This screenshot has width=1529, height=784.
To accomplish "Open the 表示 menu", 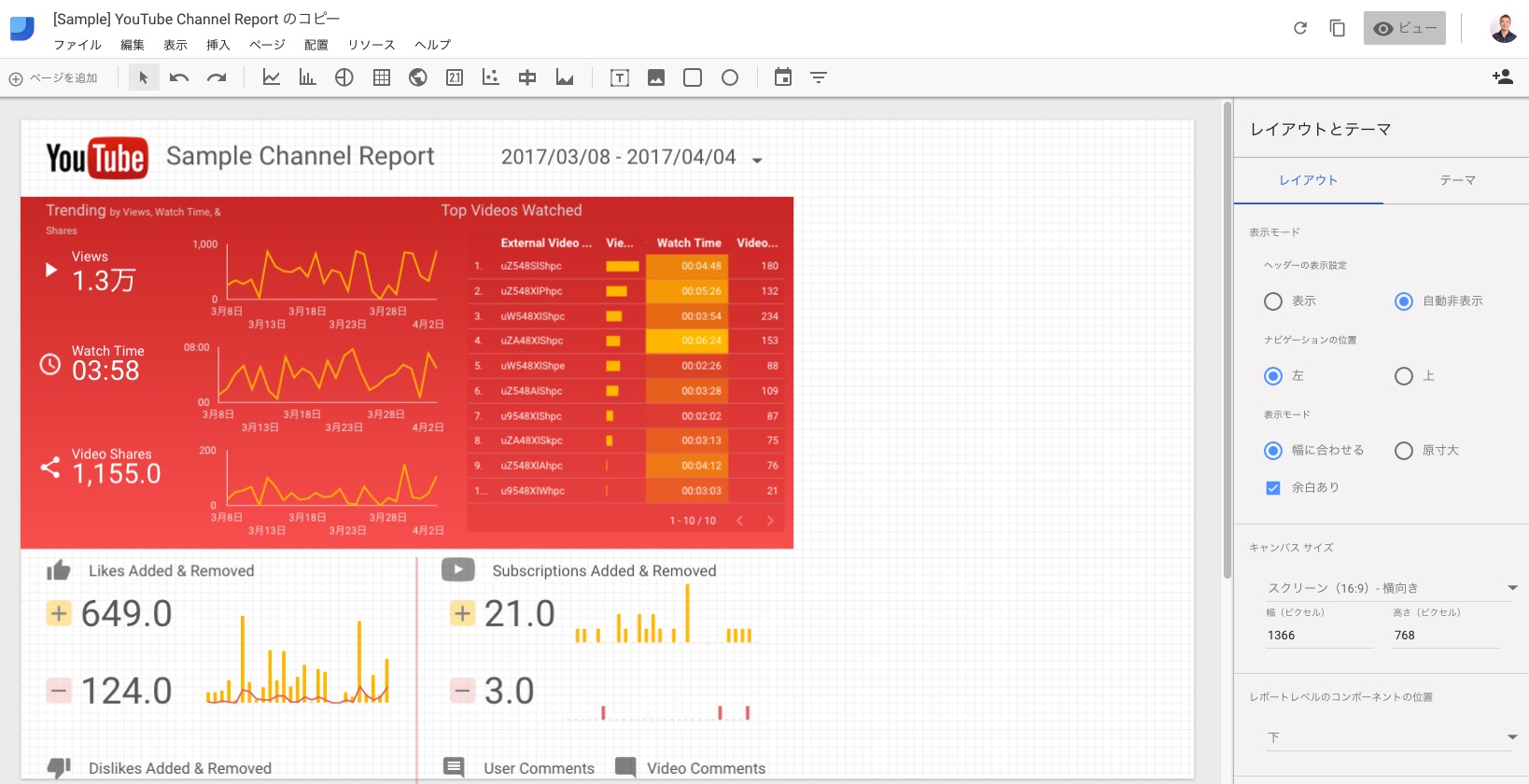I will pyautogui.click(x=175, y=45).
